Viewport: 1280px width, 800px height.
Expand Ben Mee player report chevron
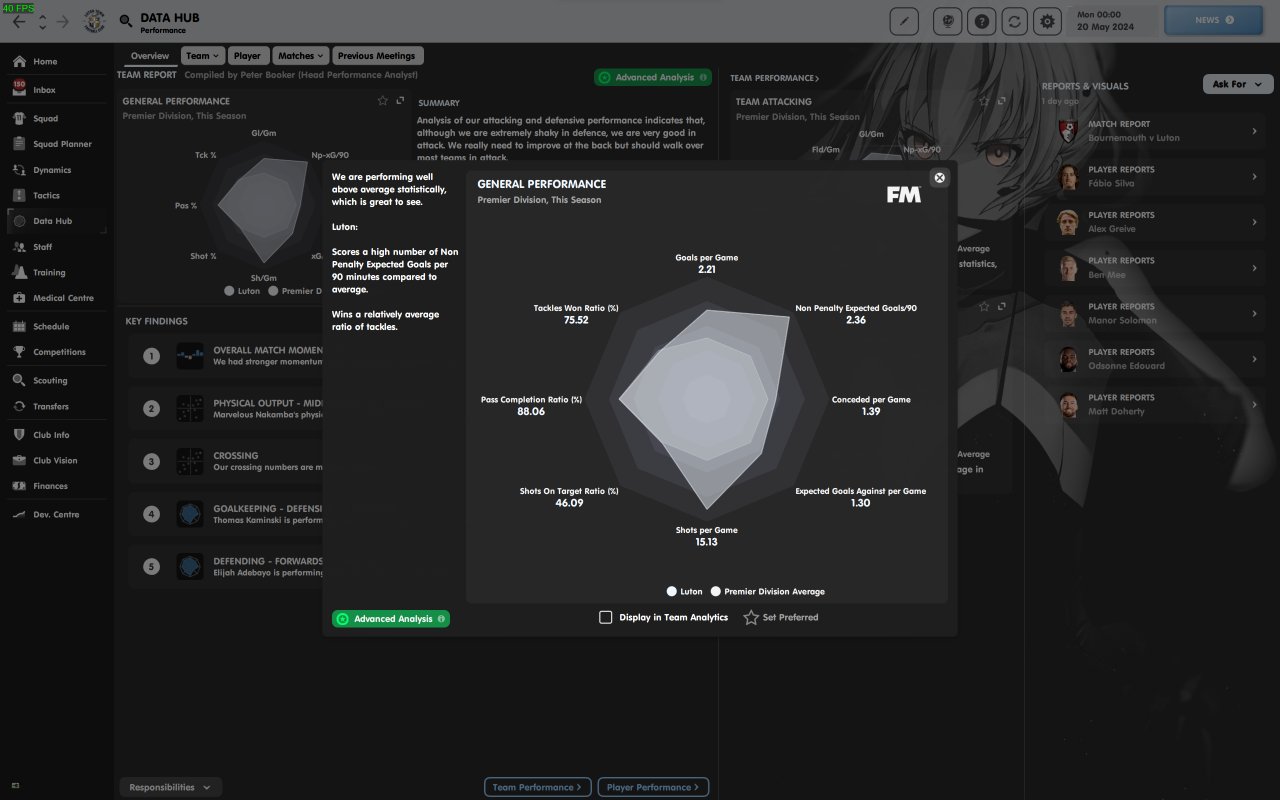[x=1254, y=268]
